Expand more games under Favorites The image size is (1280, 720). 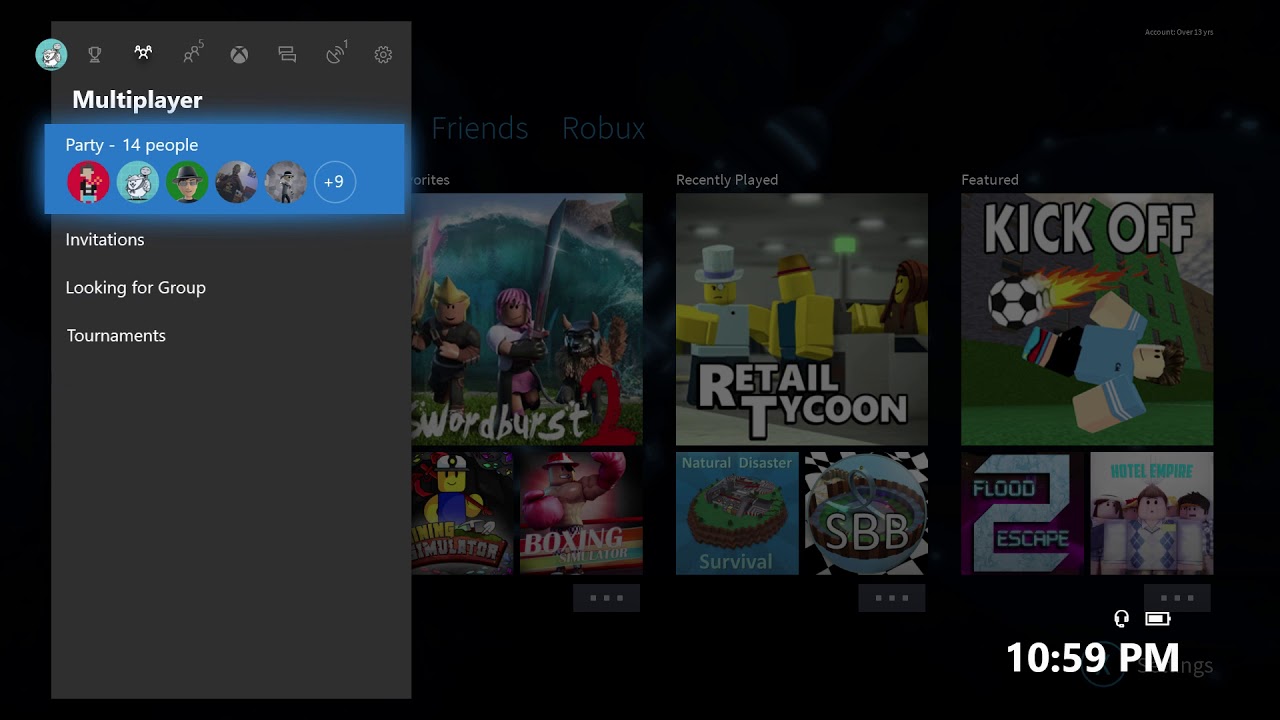click(606, 598)
